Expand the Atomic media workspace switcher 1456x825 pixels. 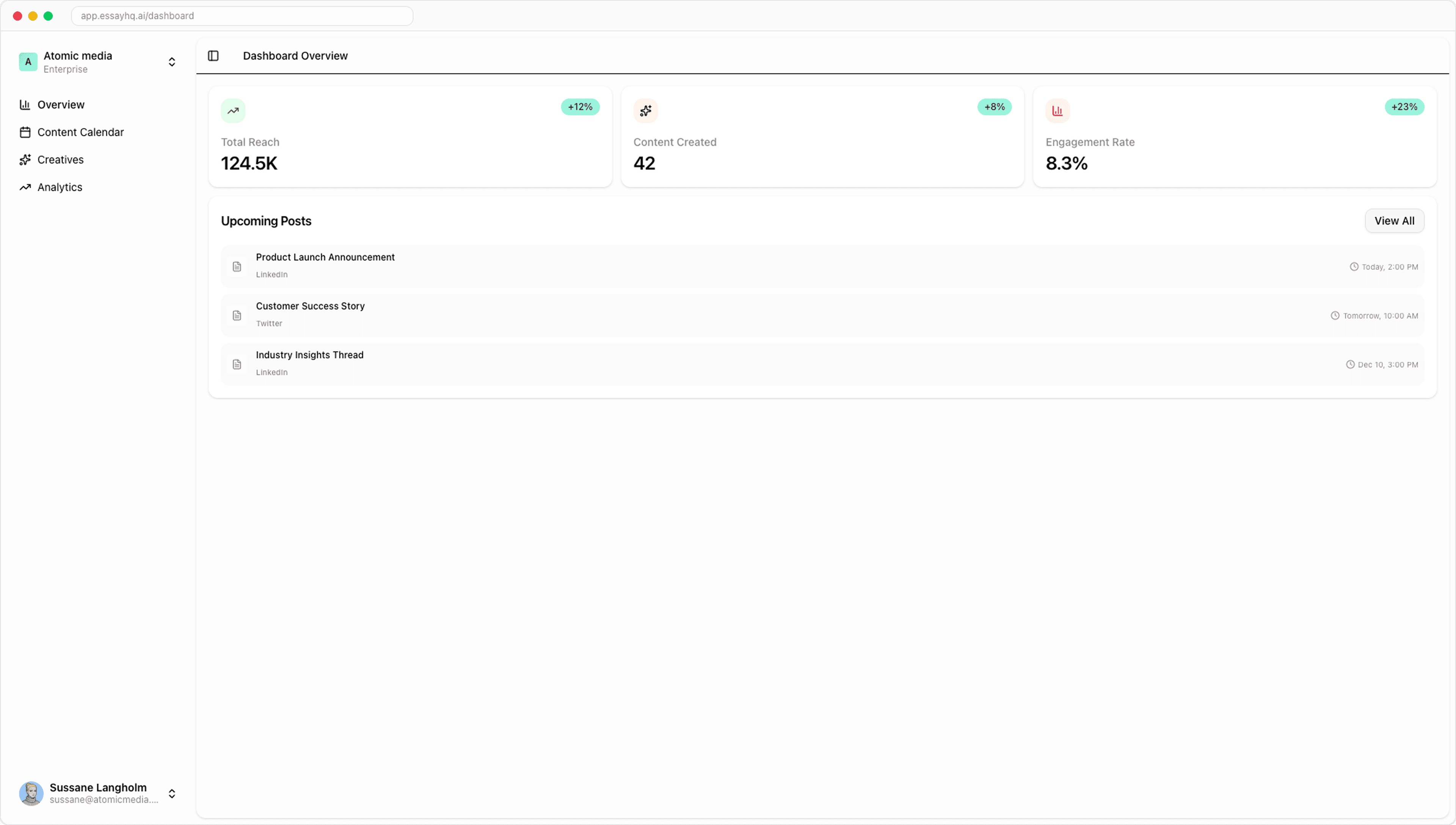click(x=172, y=61)
